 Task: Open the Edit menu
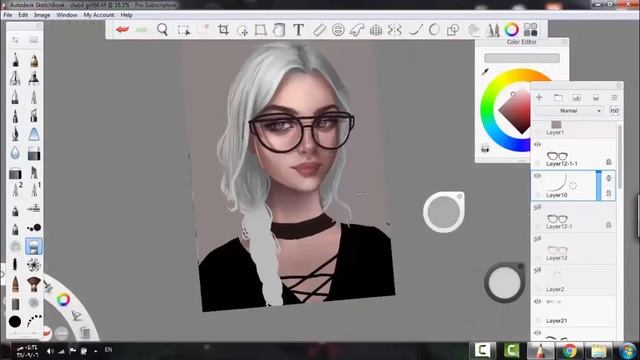click(23, 15)
